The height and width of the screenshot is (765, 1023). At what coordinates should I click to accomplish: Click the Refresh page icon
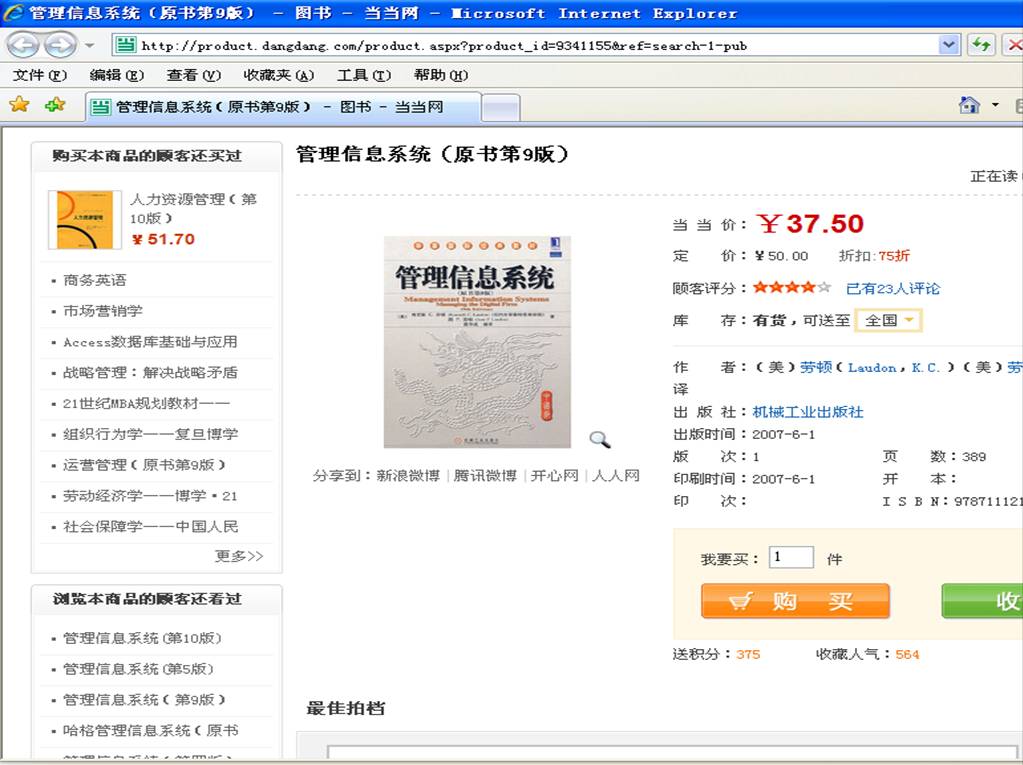coord(981,45)
